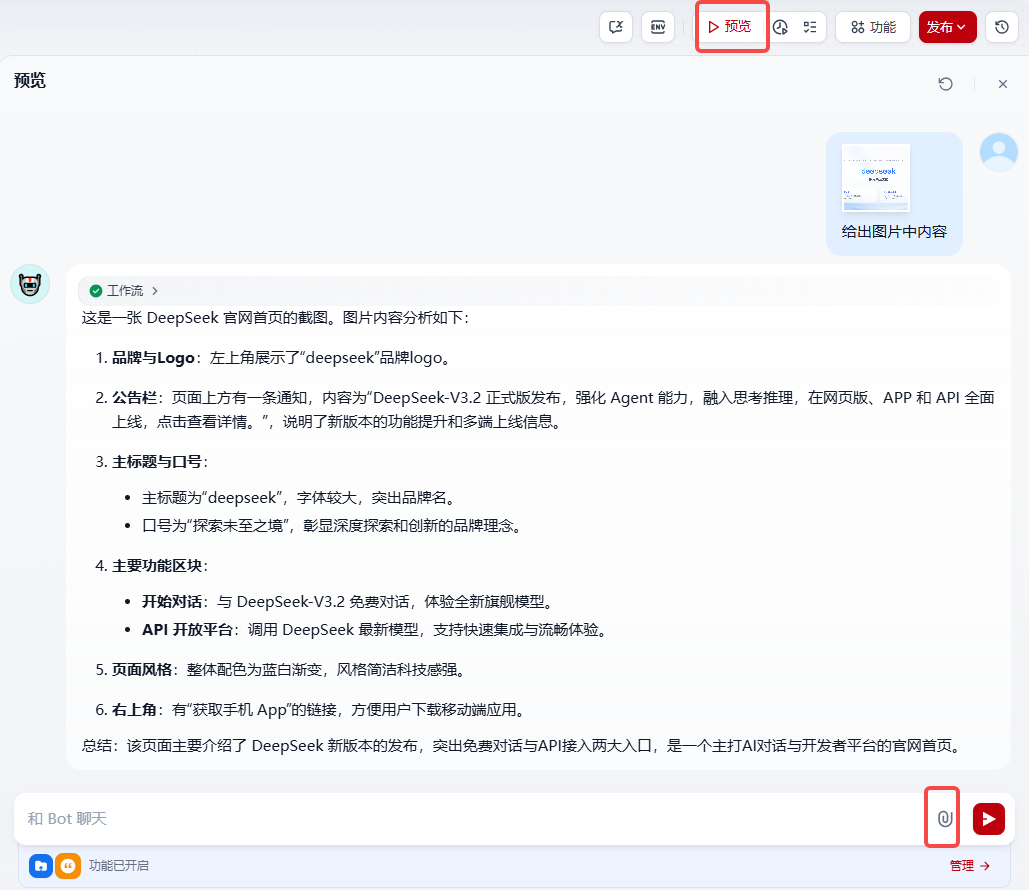Click the 公告栏 list item heading
Screen dimensions: 1029x890
(135, 398)
